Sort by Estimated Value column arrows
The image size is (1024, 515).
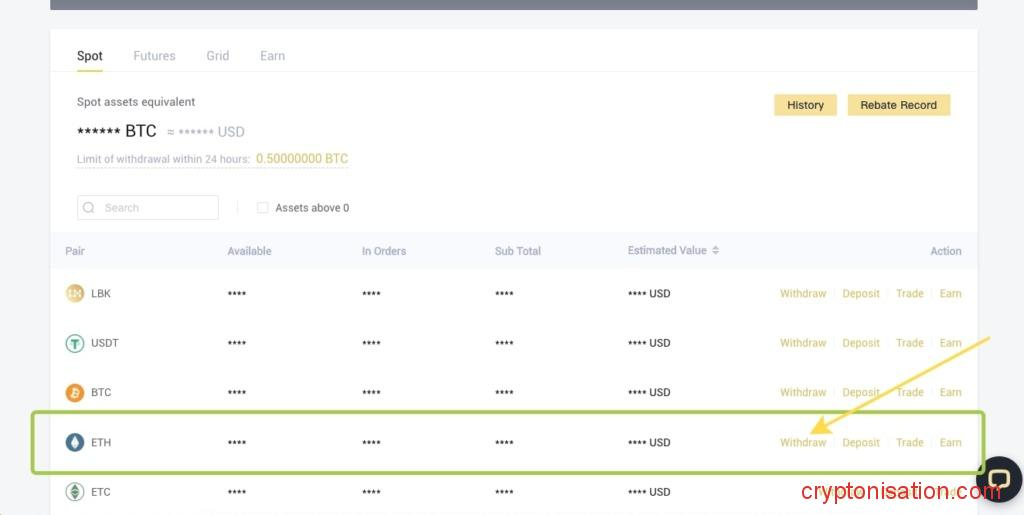(x=715, y=251)
